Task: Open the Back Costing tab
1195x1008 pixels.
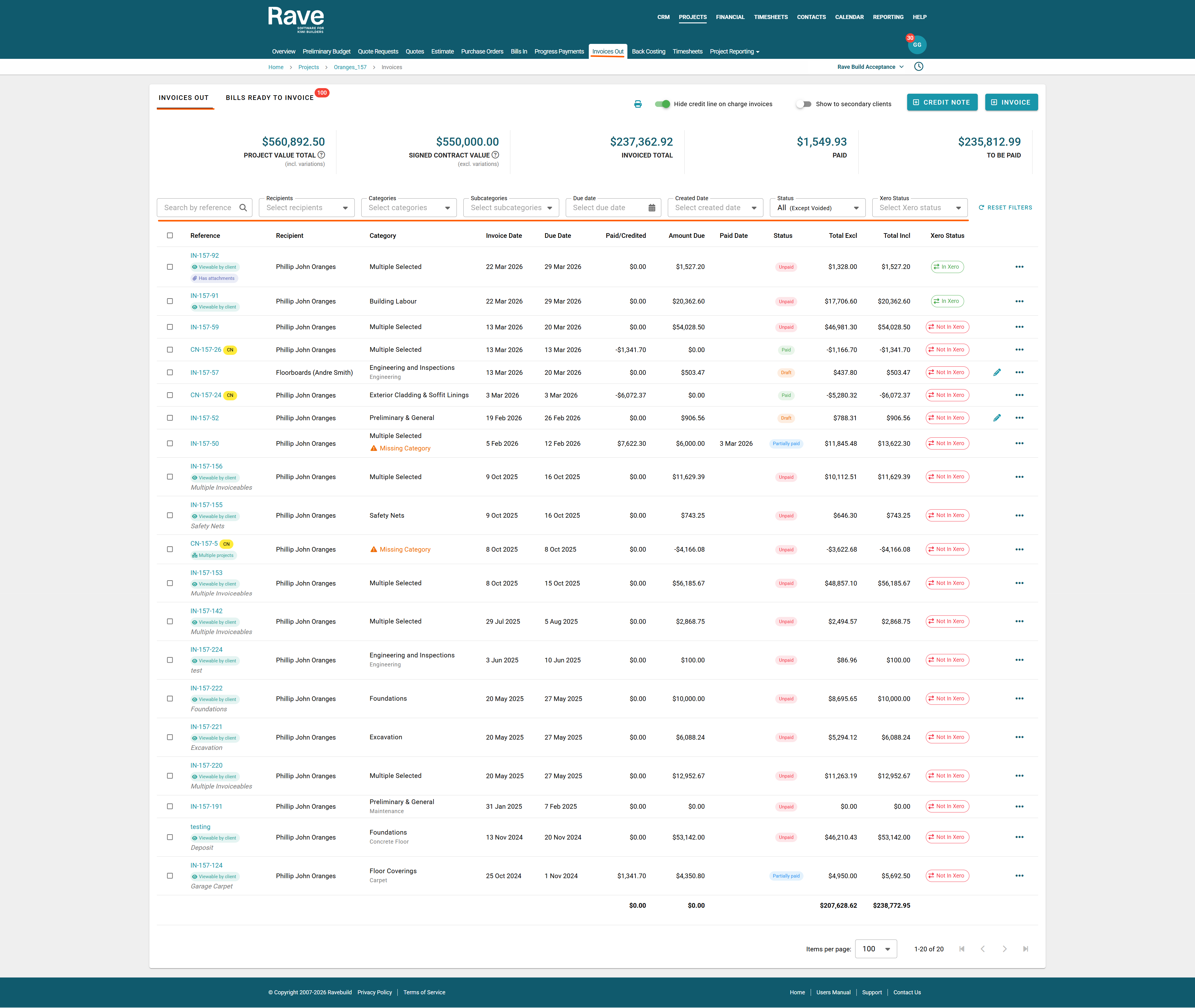Action: pos(648,51)
